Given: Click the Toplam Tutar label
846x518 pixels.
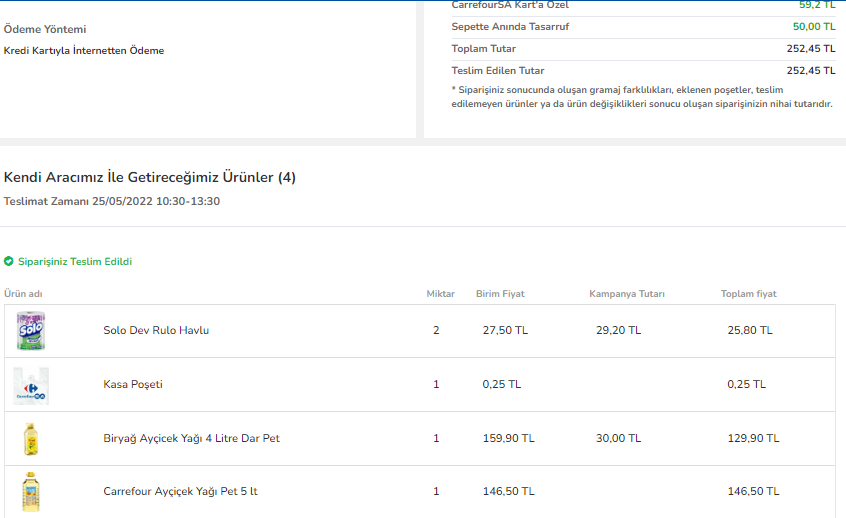Looking at the screenshot, I should click(x=483, y=49).
